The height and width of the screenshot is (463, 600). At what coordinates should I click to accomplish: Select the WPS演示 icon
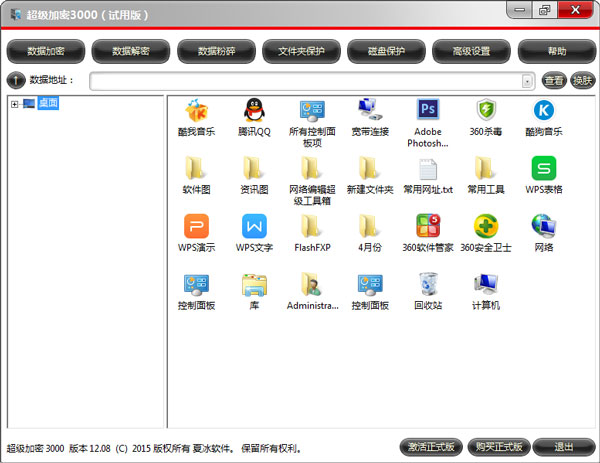196,226
